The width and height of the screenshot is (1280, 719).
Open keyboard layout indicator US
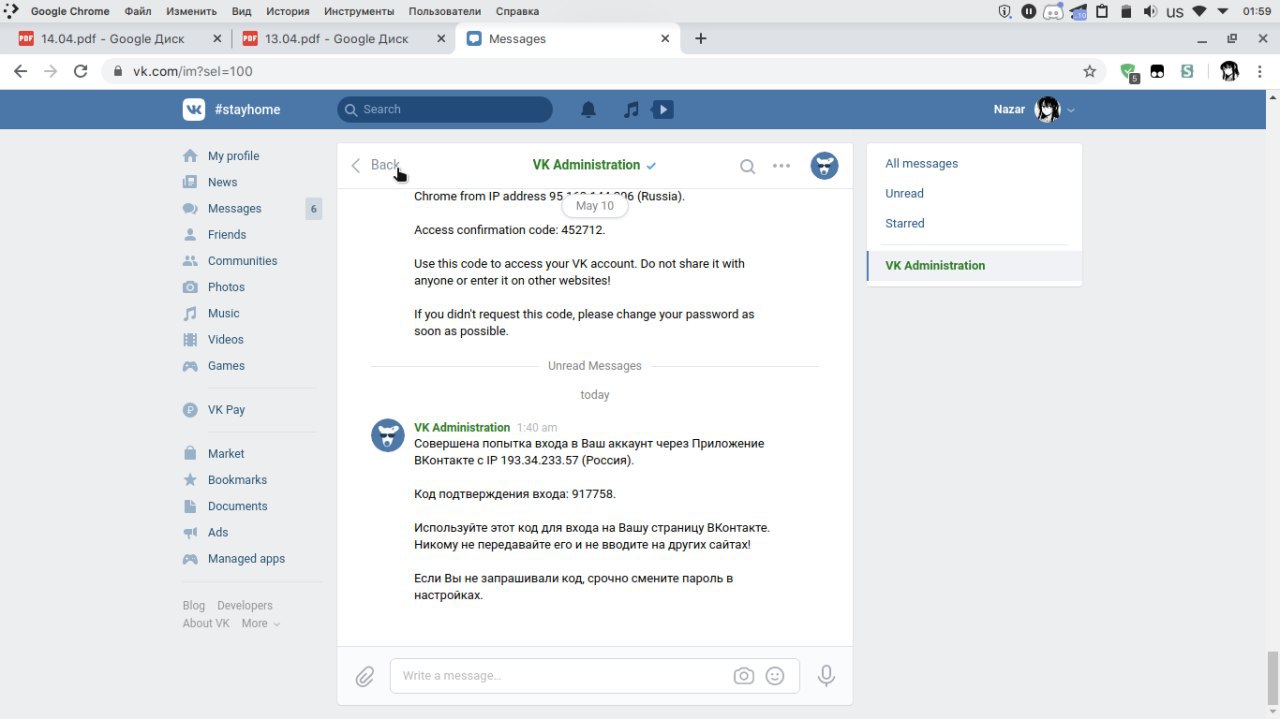click(1175, 11)
